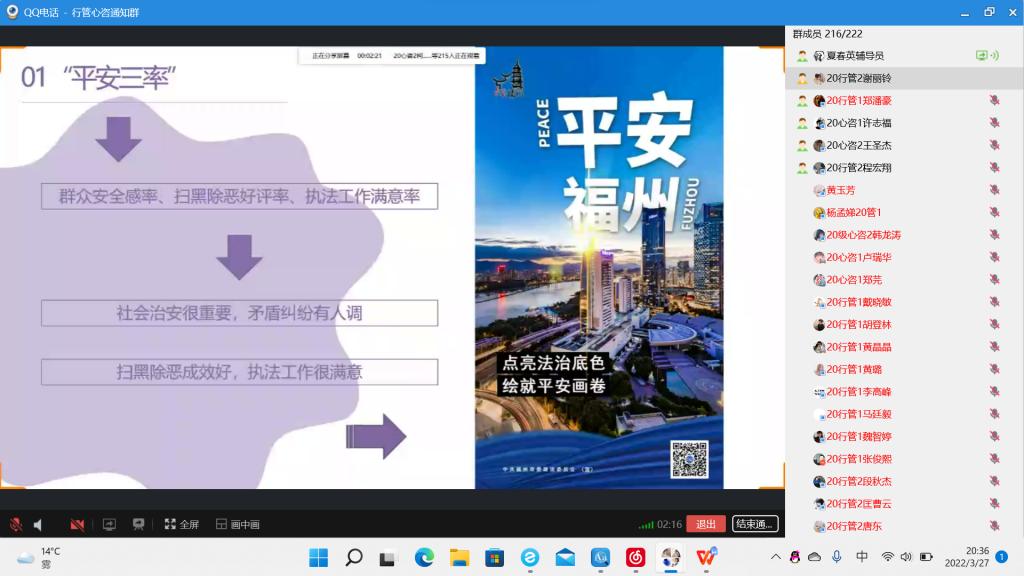
Task: Click the screen sharing icon beside 夏春英辅导员
Action: [x=982, y=56]
